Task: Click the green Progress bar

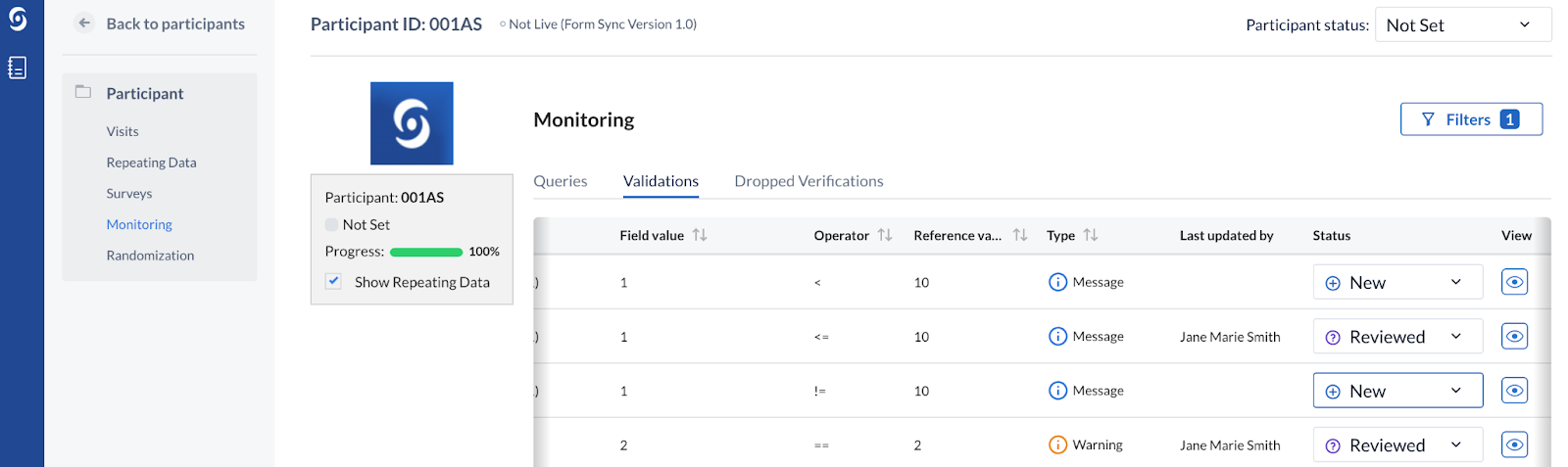Action: [x=426, y=252]
